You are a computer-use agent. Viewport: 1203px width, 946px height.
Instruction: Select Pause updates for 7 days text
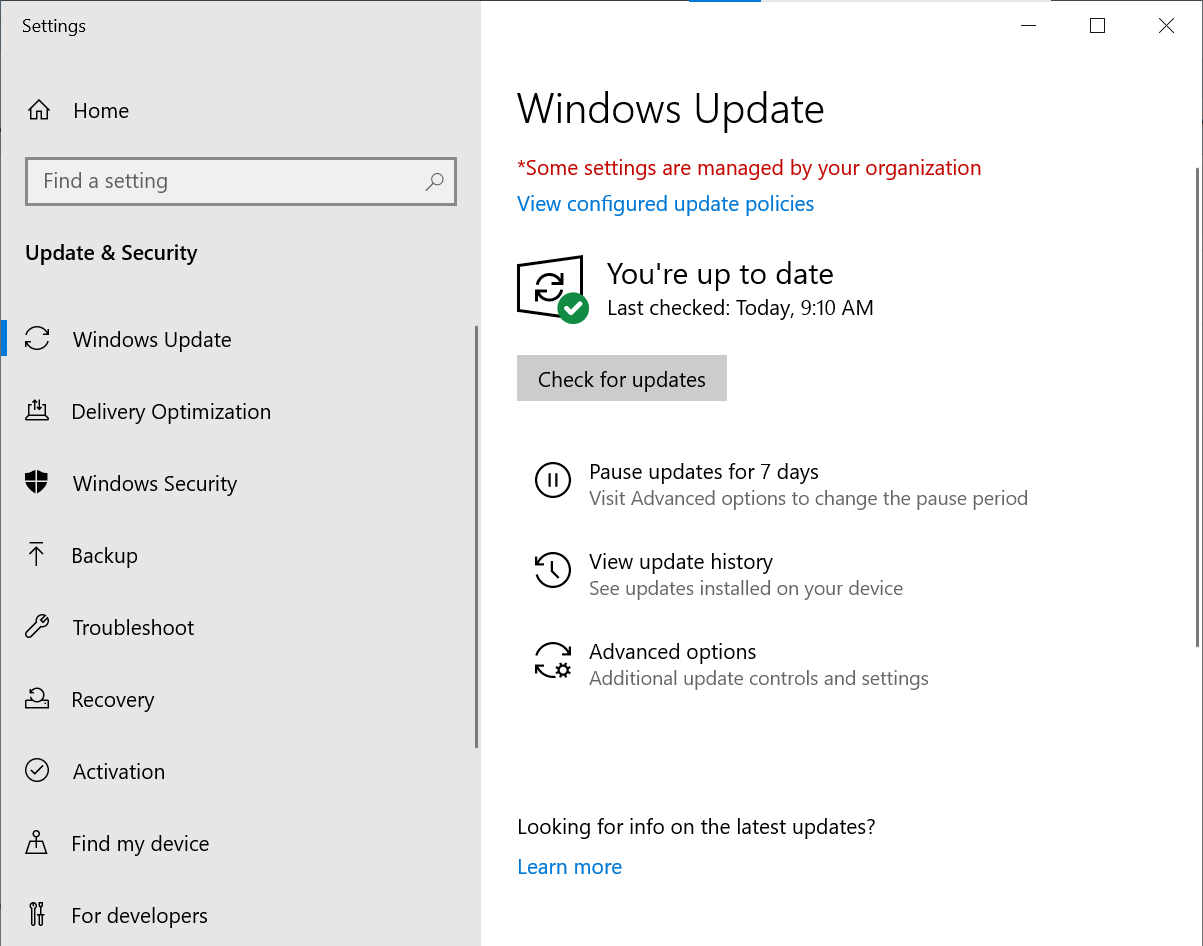coord(703,472)
